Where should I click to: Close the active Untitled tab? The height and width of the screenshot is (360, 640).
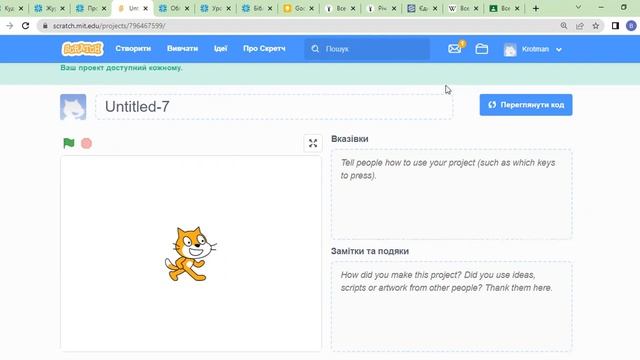[146, 8]
